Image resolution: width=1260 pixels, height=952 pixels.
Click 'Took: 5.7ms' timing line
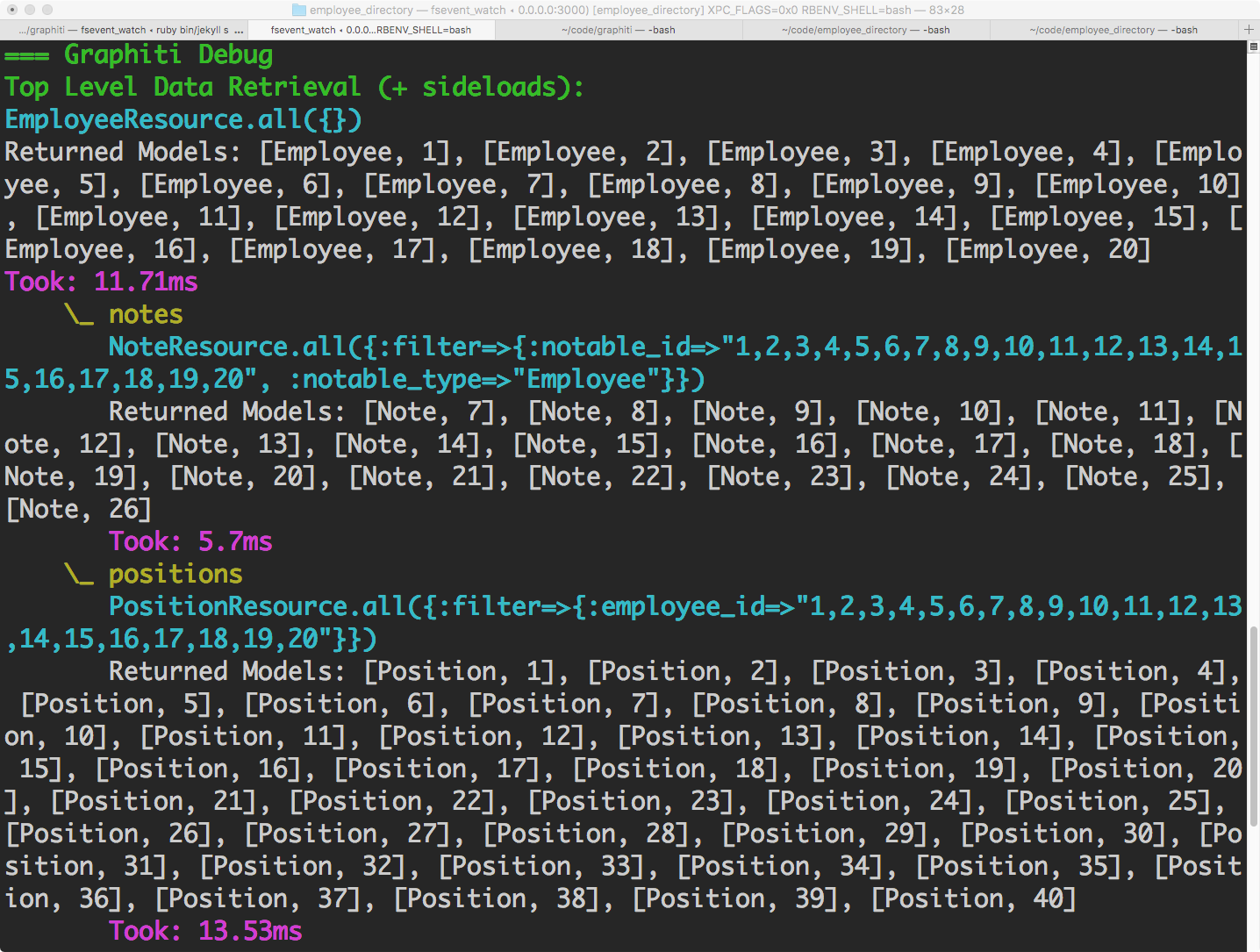click(x=190, y=541)
